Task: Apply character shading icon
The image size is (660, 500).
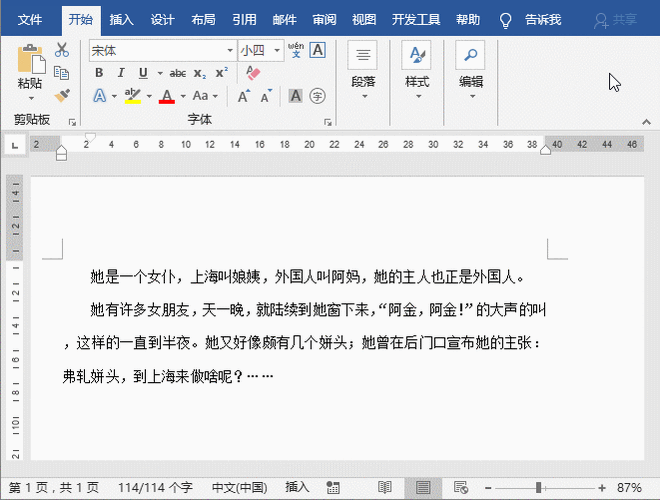Action: click(x=296, y=96)
